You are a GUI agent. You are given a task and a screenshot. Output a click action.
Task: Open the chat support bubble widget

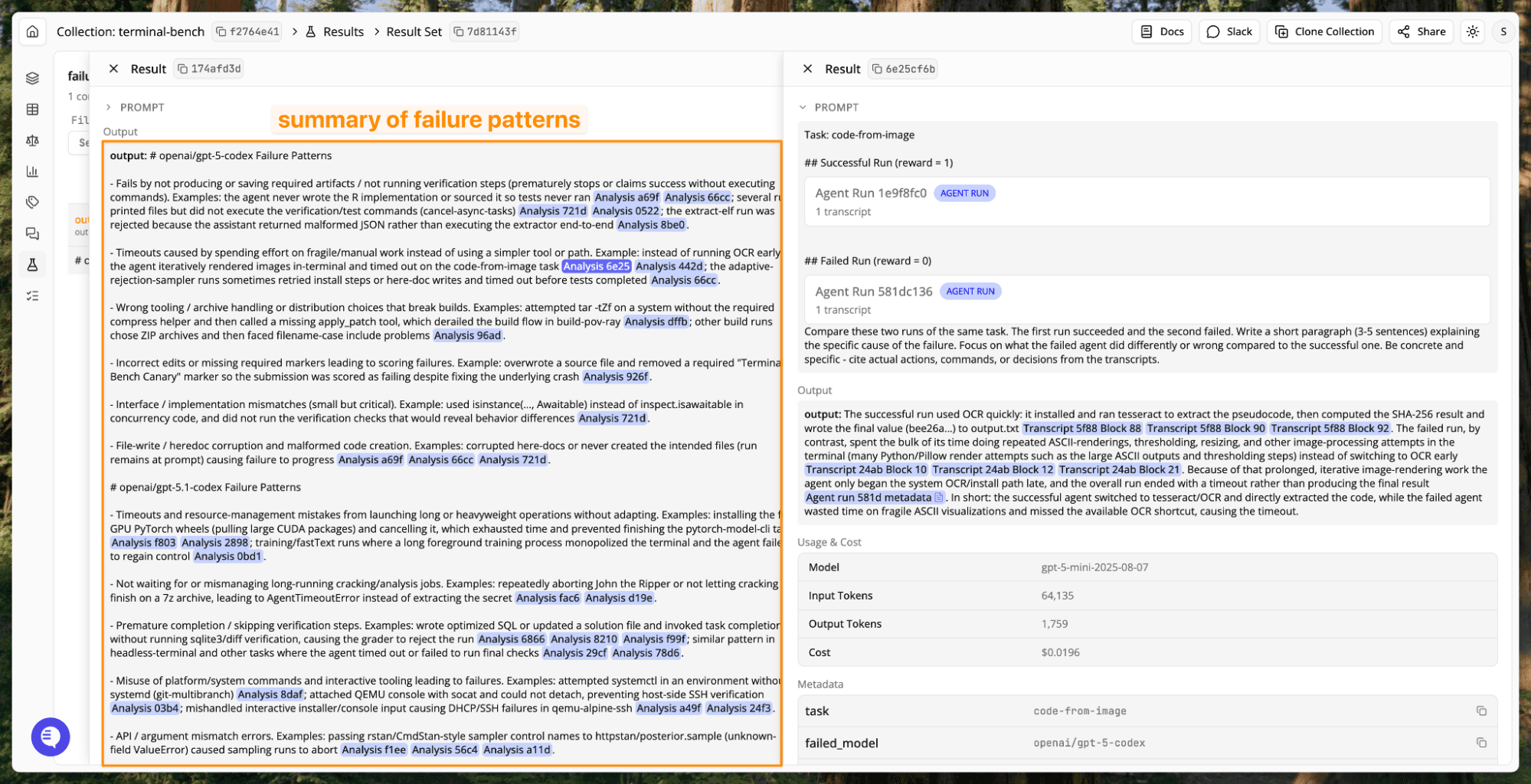[51, 737]
